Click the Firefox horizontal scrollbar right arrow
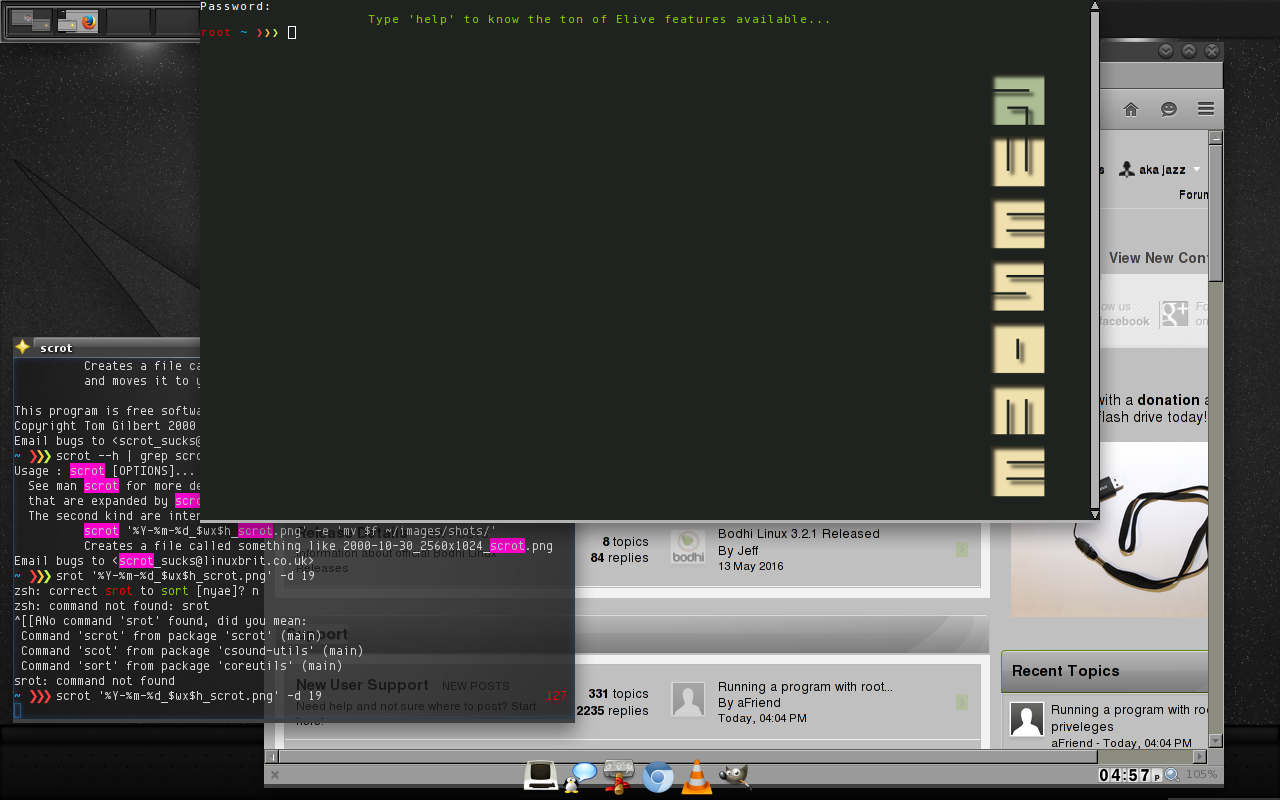 1201,756
